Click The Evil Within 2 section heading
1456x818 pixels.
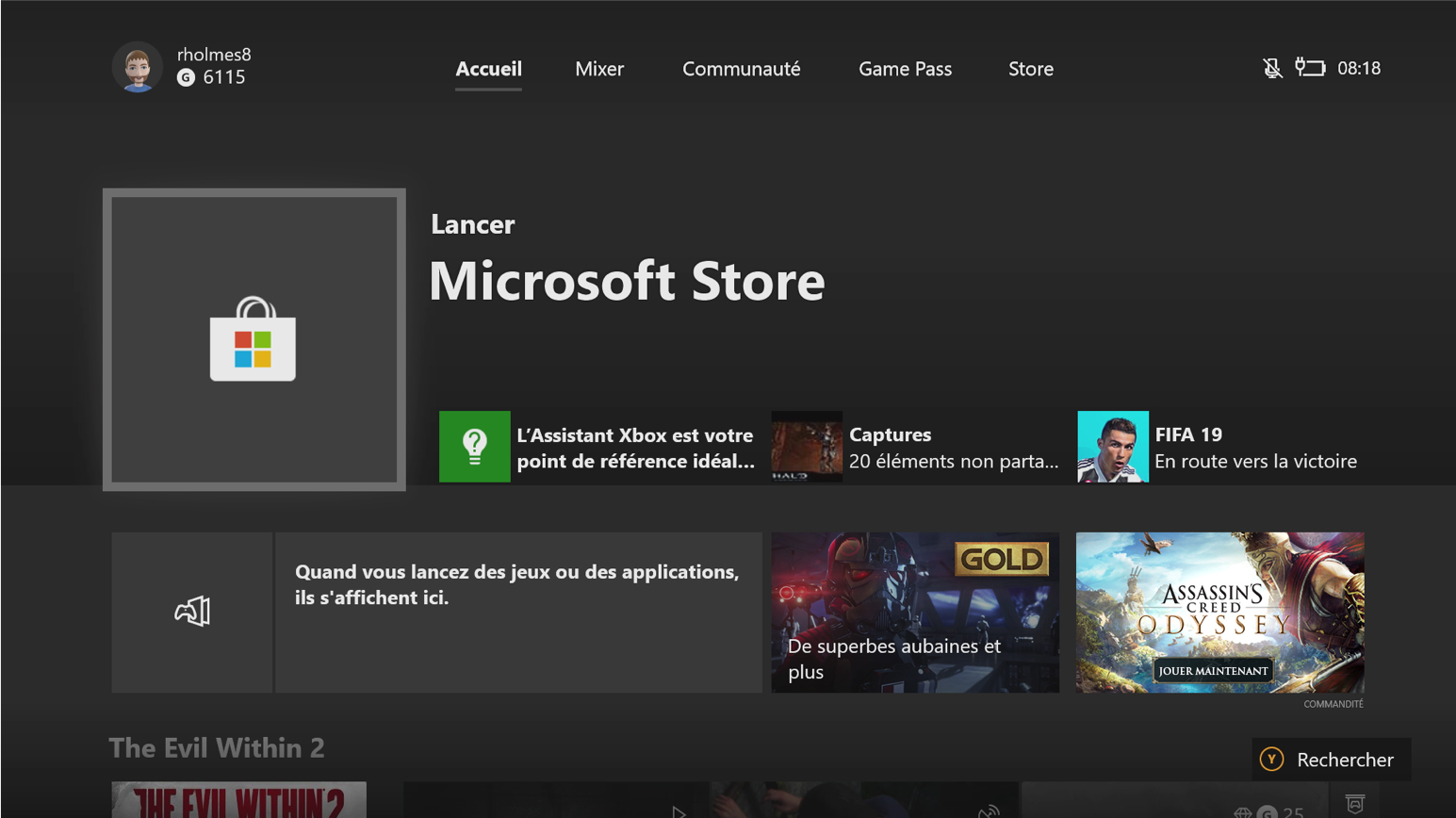217,748
